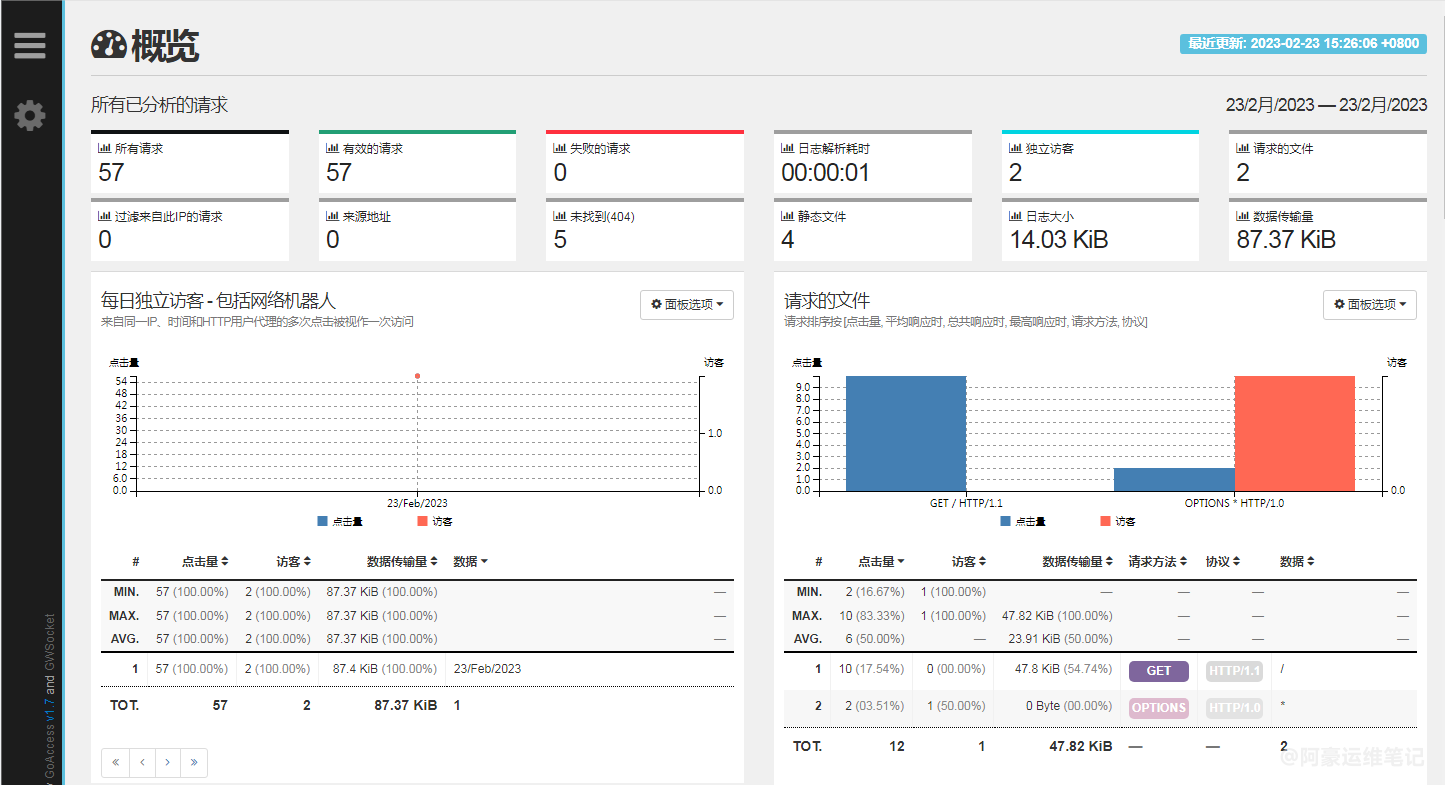This screenshot has height=785, width=1445.
Task: Click the chart icon beside 独立访客
Action: click(x=1015, y=148)
